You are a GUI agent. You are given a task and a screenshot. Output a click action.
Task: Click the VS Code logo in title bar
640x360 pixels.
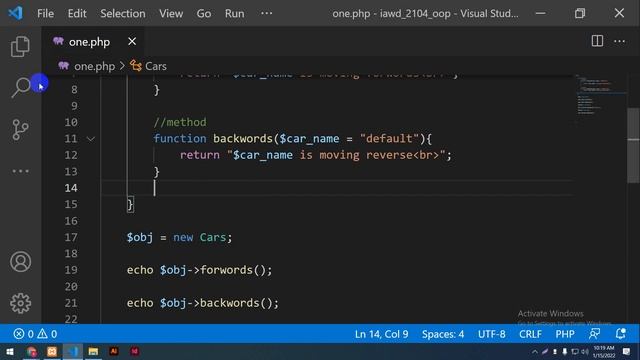coord(16,13)
